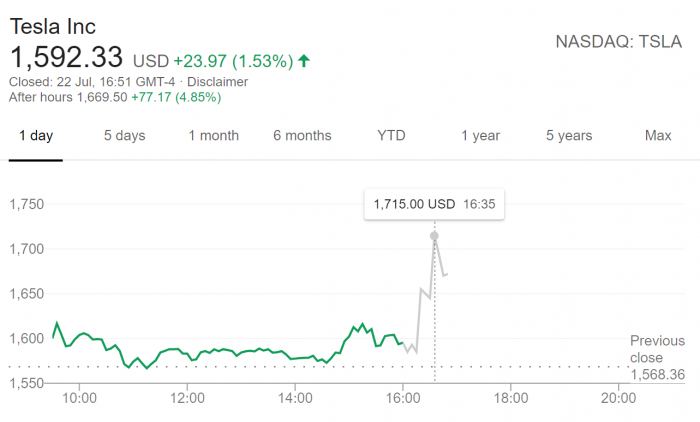Image resolution: width=700 pixels, height=422 pixels.
Task: Click the 1,715.00 USD tooltip box
Action: click(x=434, y=204)
